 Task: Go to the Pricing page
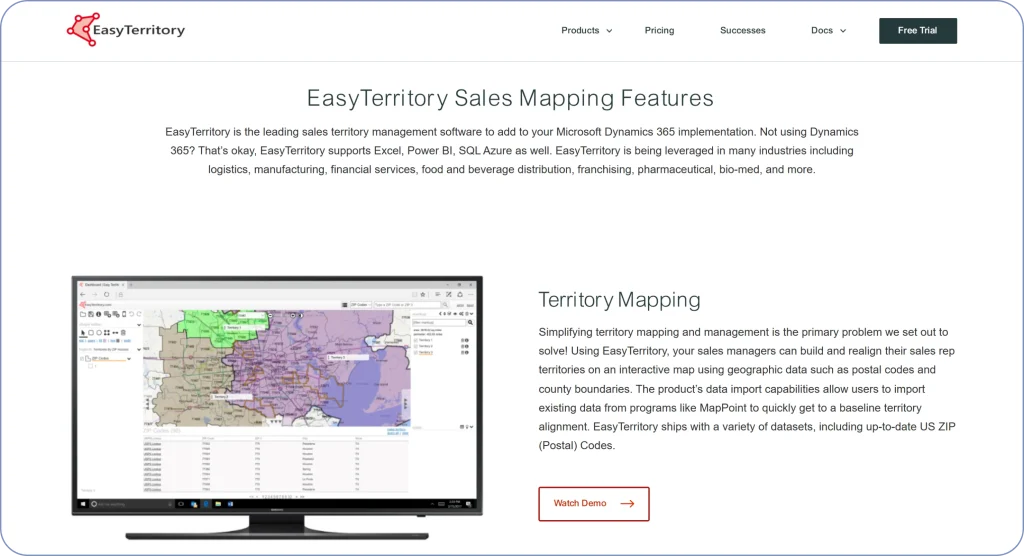(659, 31)
